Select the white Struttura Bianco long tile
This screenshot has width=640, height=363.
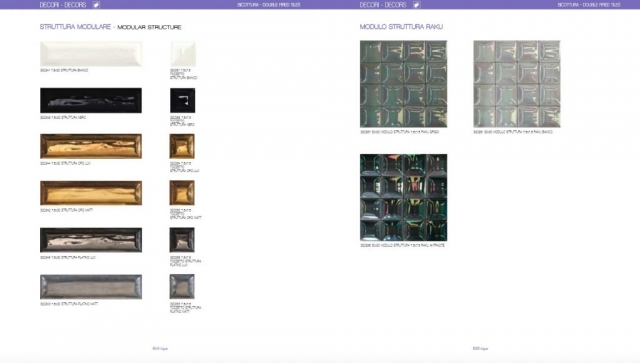91,53
